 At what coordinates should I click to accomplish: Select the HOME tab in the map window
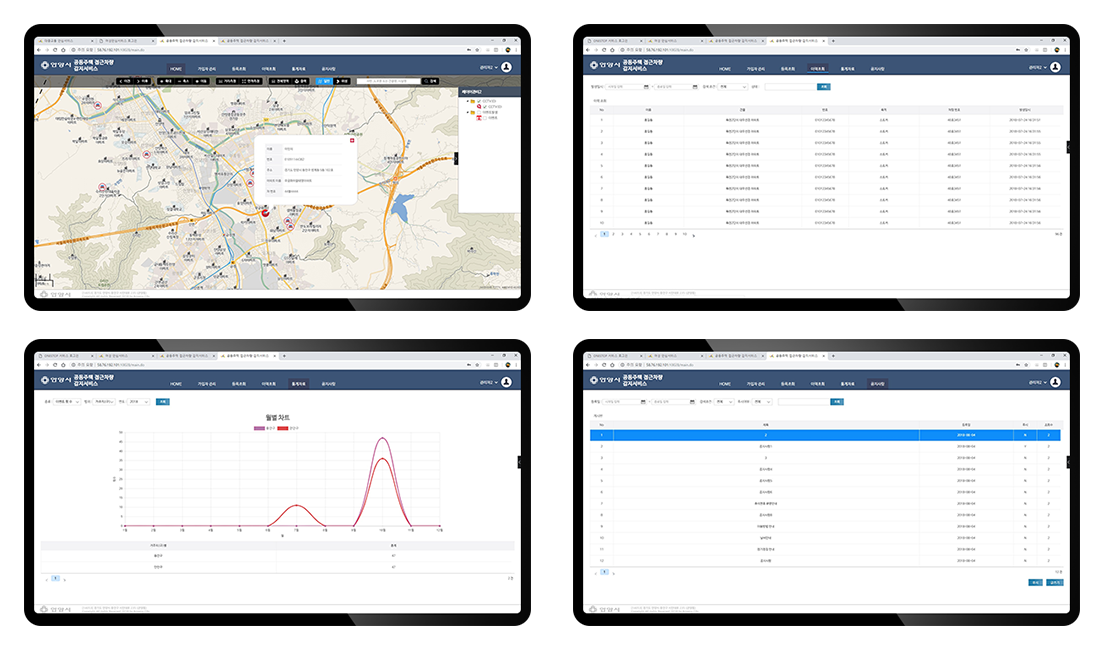coord(176,69)
